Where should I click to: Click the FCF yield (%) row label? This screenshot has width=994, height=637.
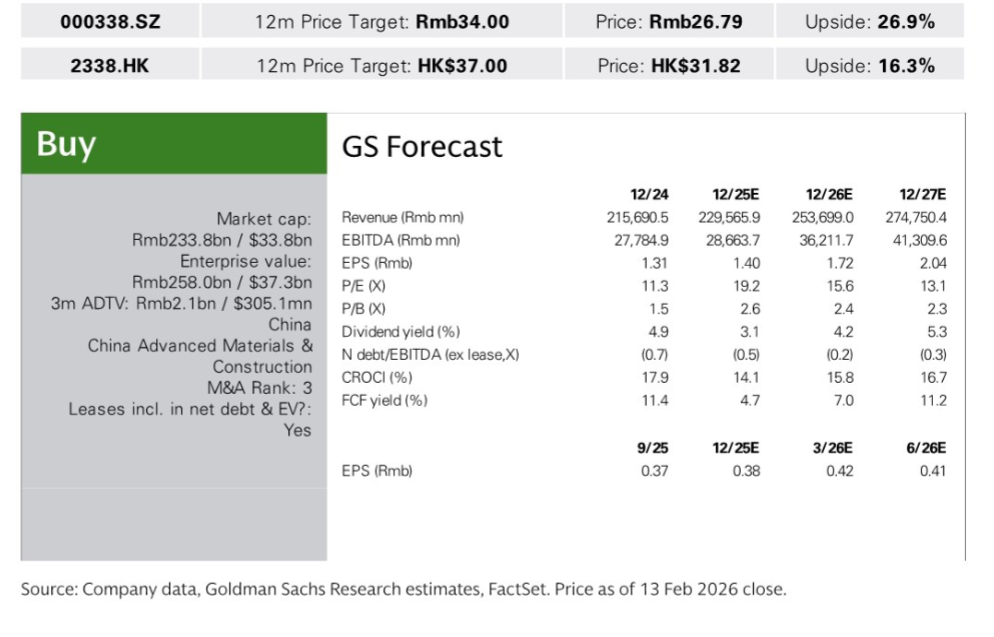pyautogui.click(x=385, y=401)
